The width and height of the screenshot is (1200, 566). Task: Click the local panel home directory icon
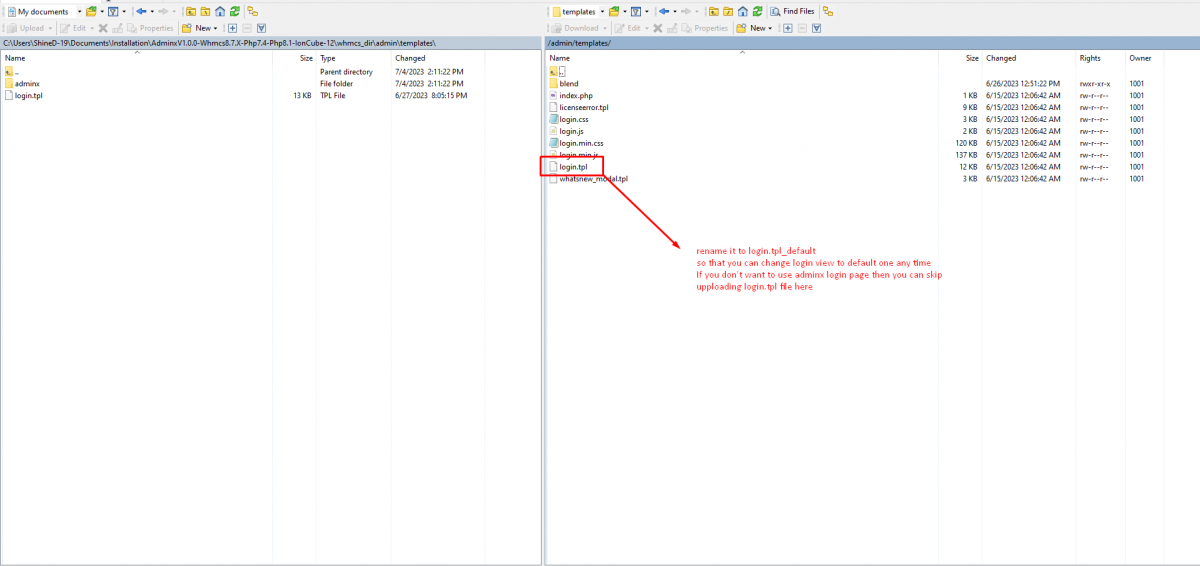pyautogui.click(x=219, y=11)
